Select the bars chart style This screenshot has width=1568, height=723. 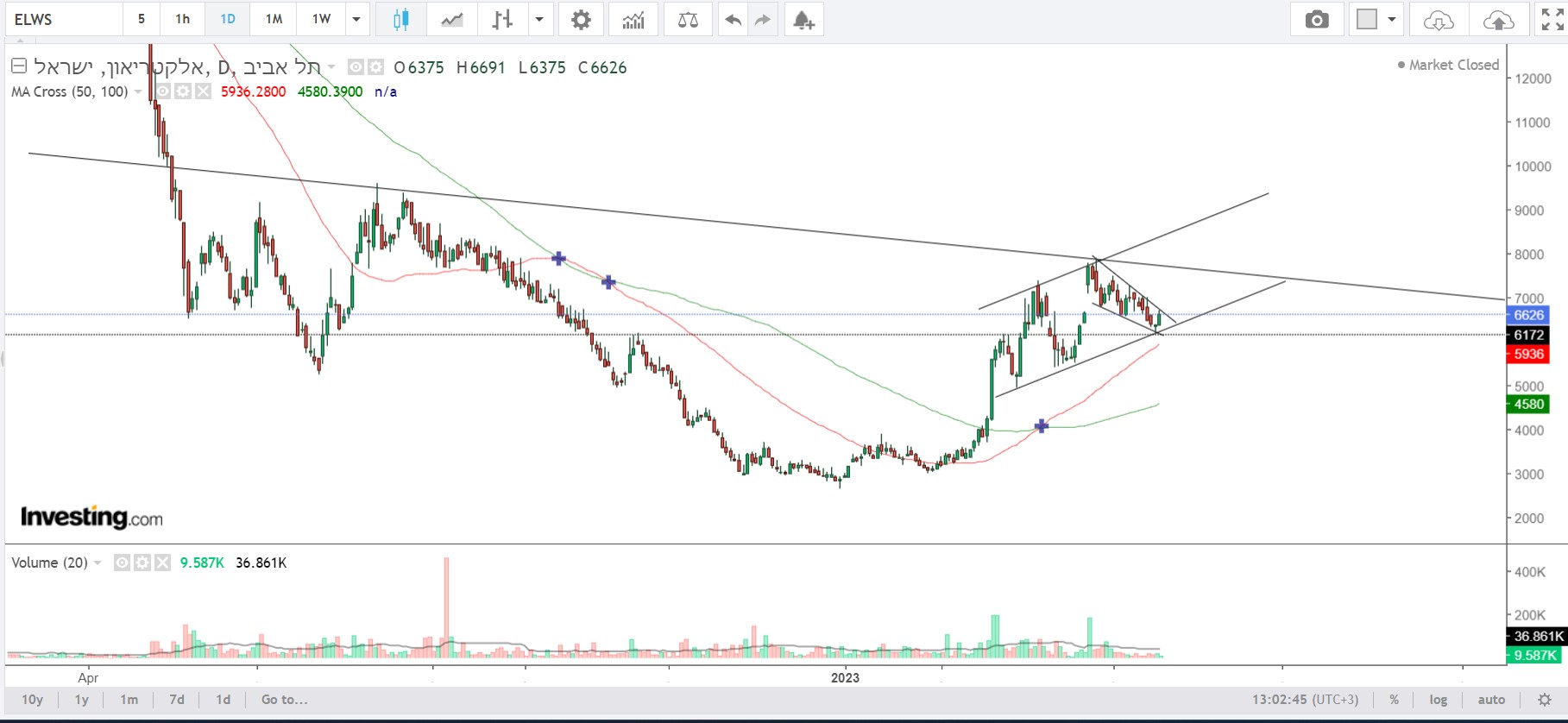pyautogui.click(x=502, y=20)
